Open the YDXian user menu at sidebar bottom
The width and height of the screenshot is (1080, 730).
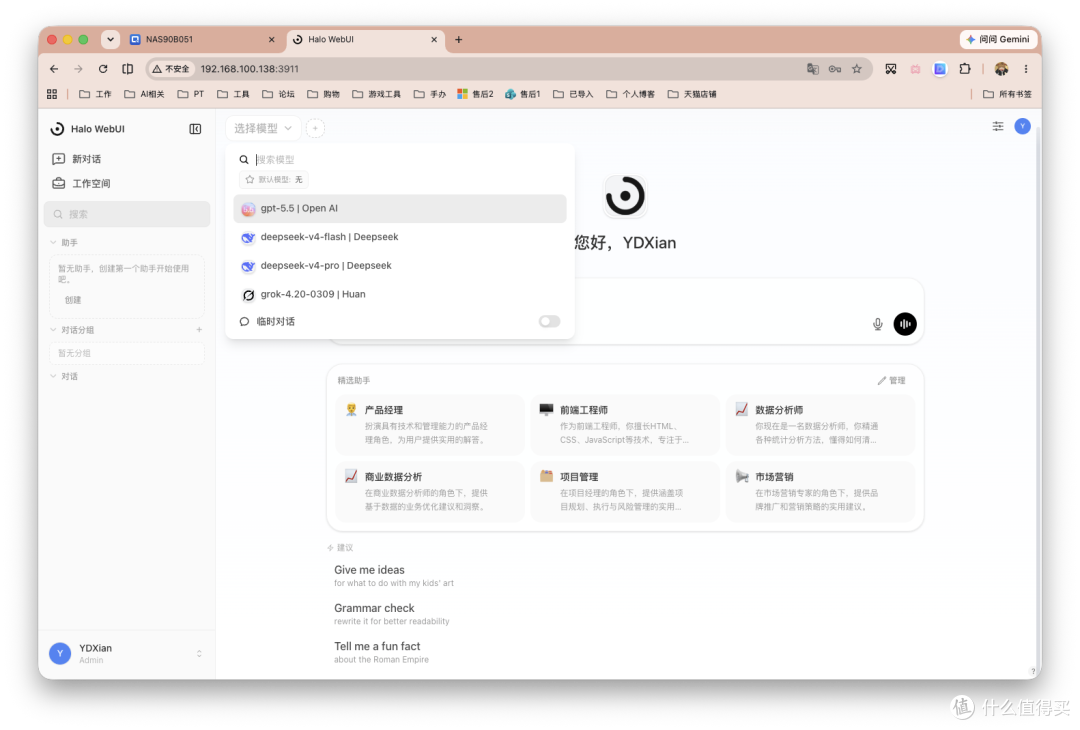click(x=127, y=654)
